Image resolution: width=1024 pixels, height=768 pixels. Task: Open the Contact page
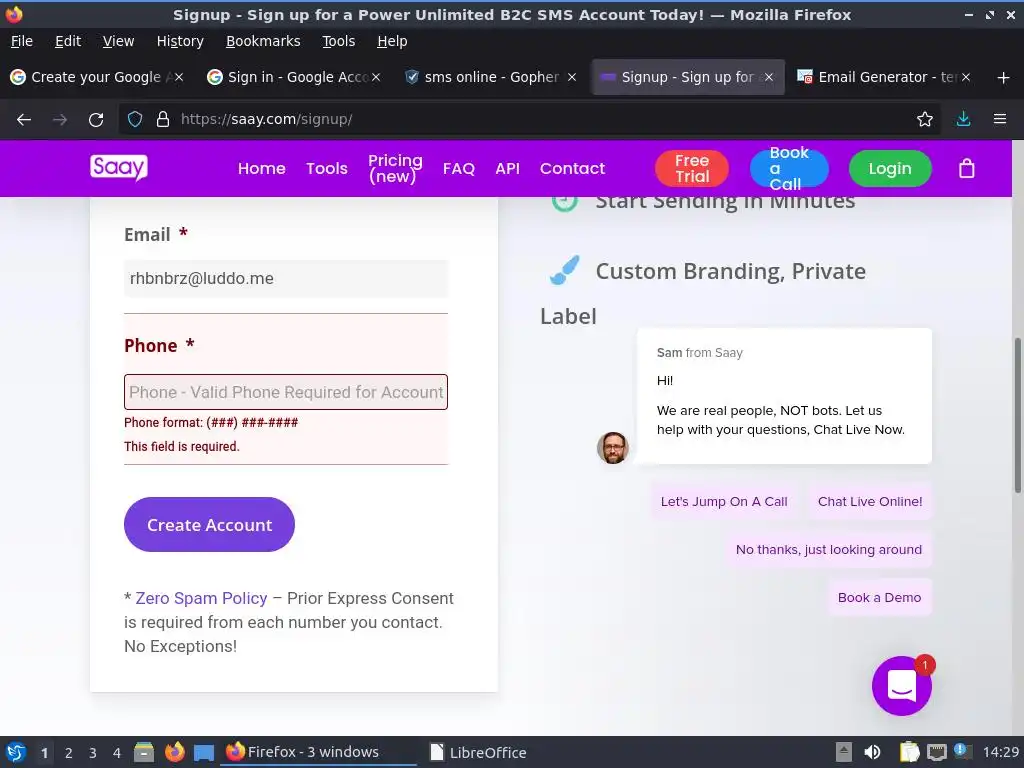(x=572, y=168)
